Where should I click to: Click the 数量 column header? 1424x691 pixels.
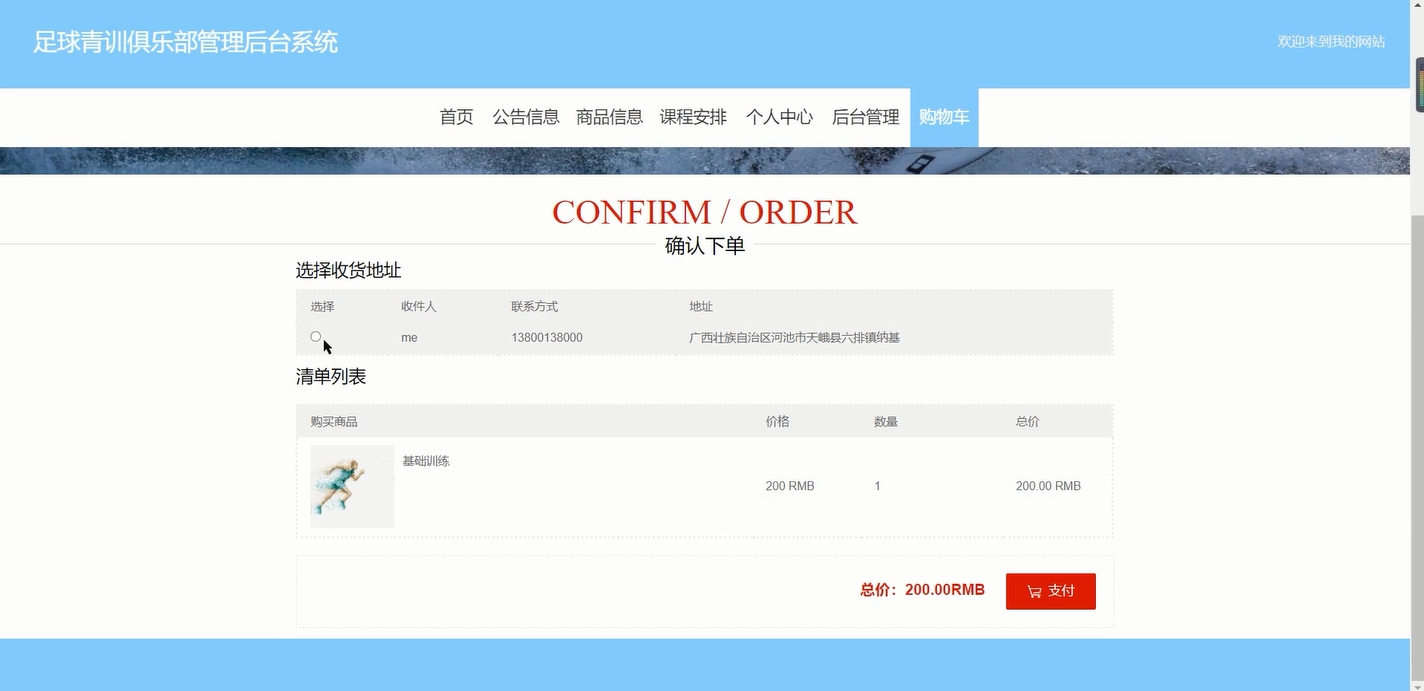(x=886, y=422)
